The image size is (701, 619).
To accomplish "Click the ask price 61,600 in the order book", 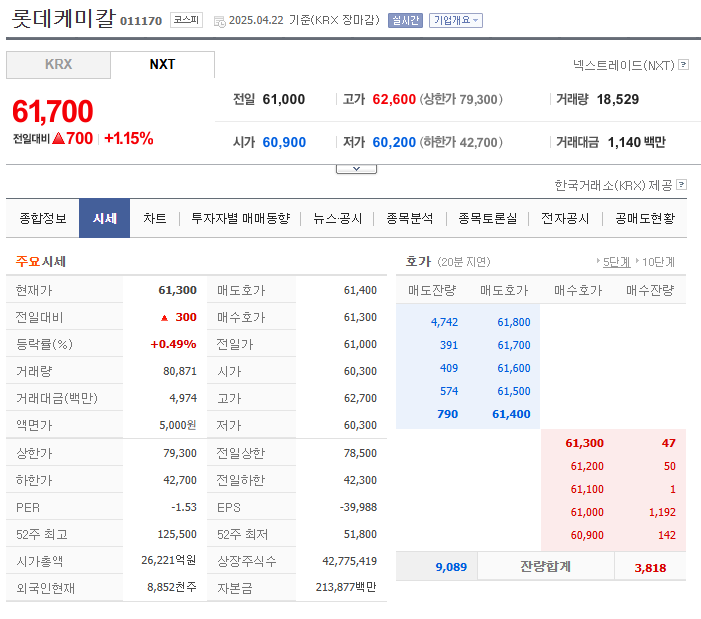I will [x=514, y=368].
